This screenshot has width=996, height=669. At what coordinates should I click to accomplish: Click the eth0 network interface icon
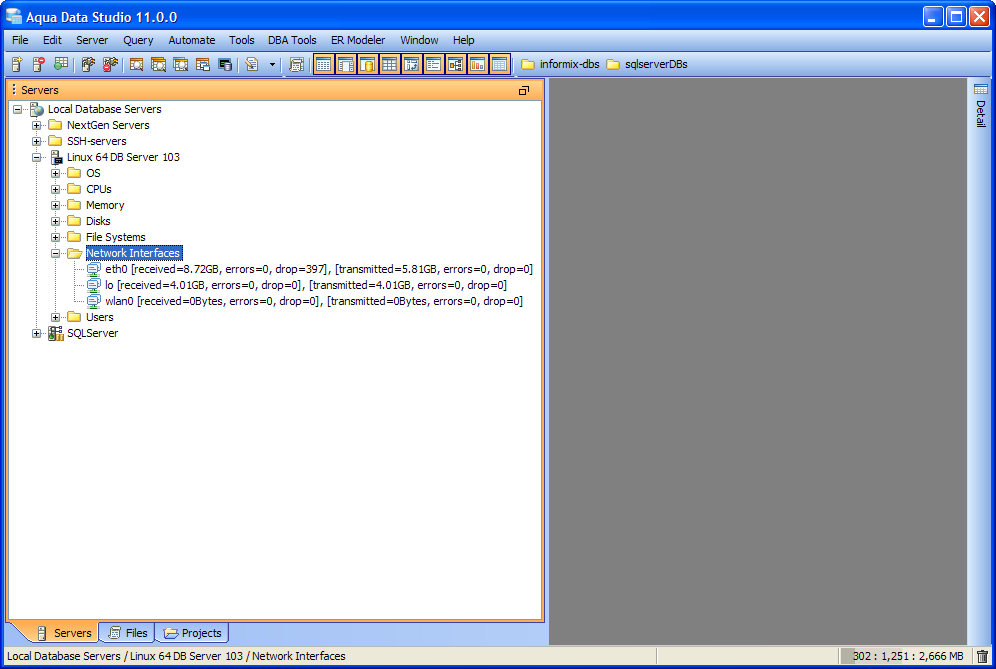pyautogui.click(x=94, y=269)
